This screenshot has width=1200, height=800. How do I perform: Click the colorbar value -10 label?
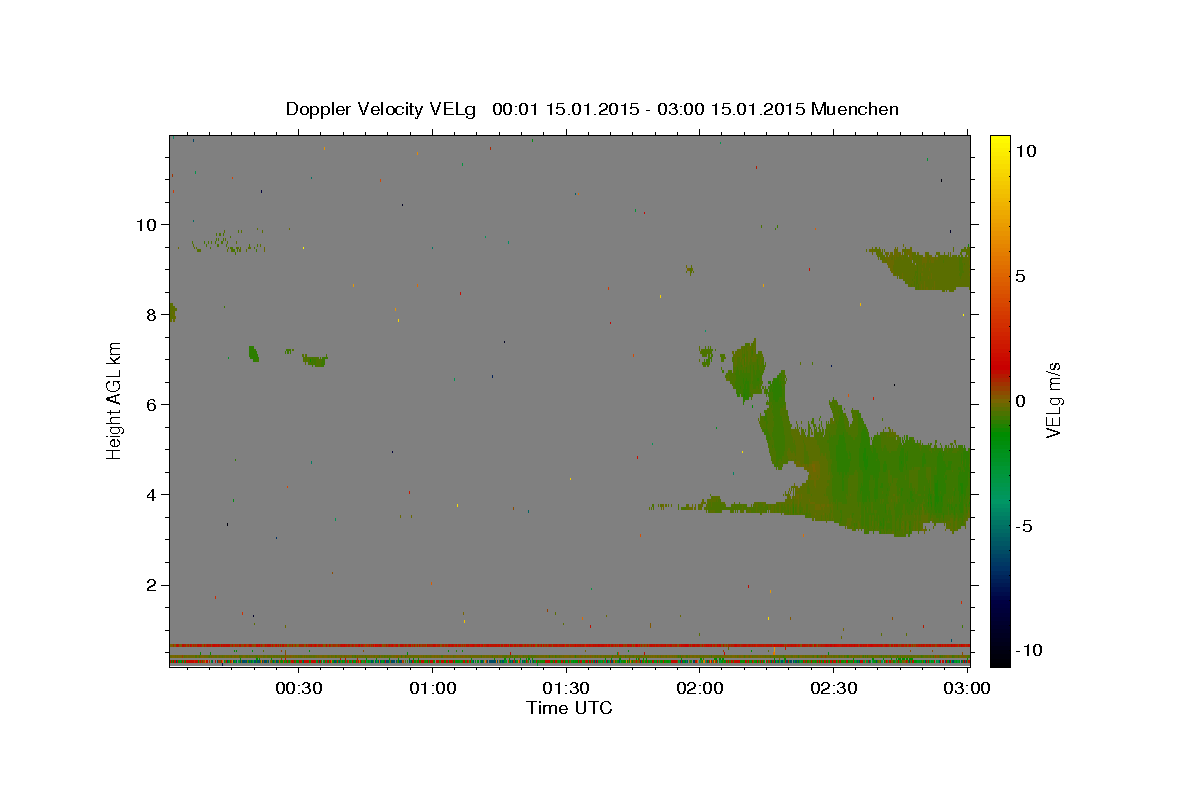click(1028, 650)
